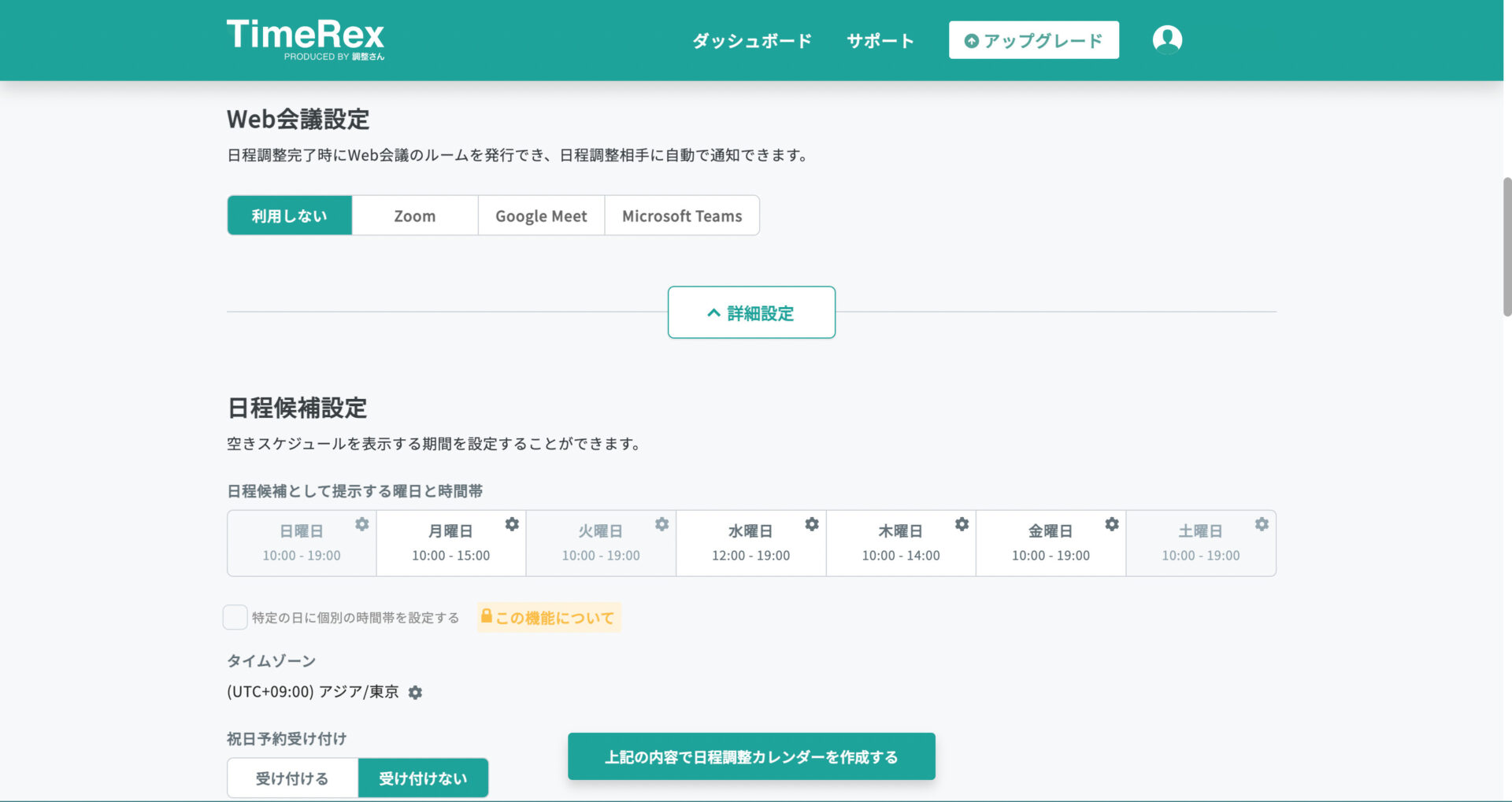Collapse the 詳細設定 section
1512x802 pixels.
pos(751,312)
